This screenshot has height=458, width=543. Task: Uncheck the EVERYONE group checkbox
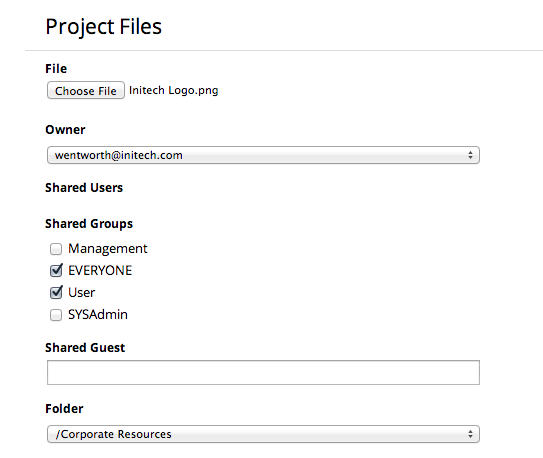tap(56, 271)
